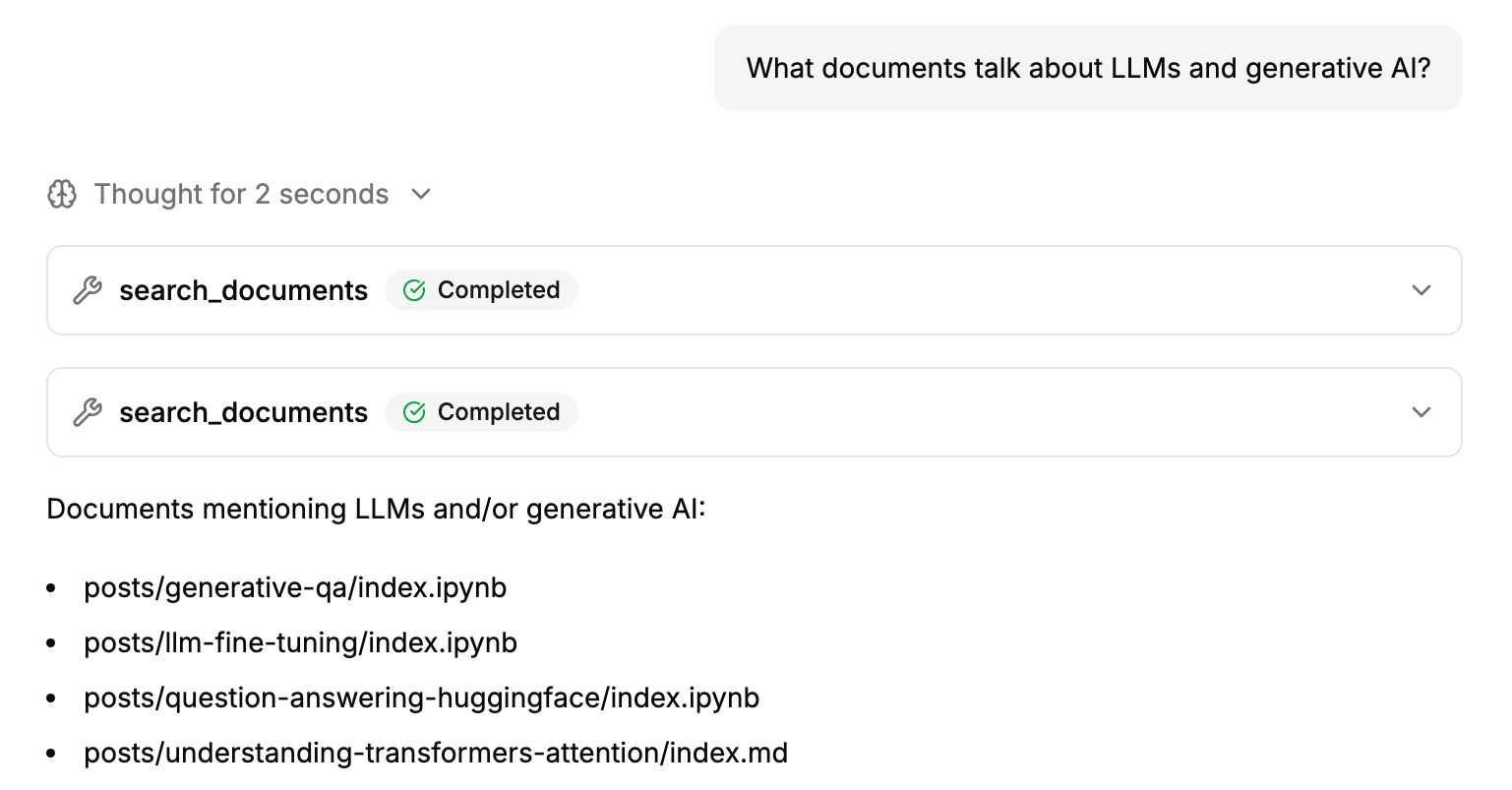Expand the first search_documents card chevron
This screenshot has height=790, width=1512.
(1421, 290)
